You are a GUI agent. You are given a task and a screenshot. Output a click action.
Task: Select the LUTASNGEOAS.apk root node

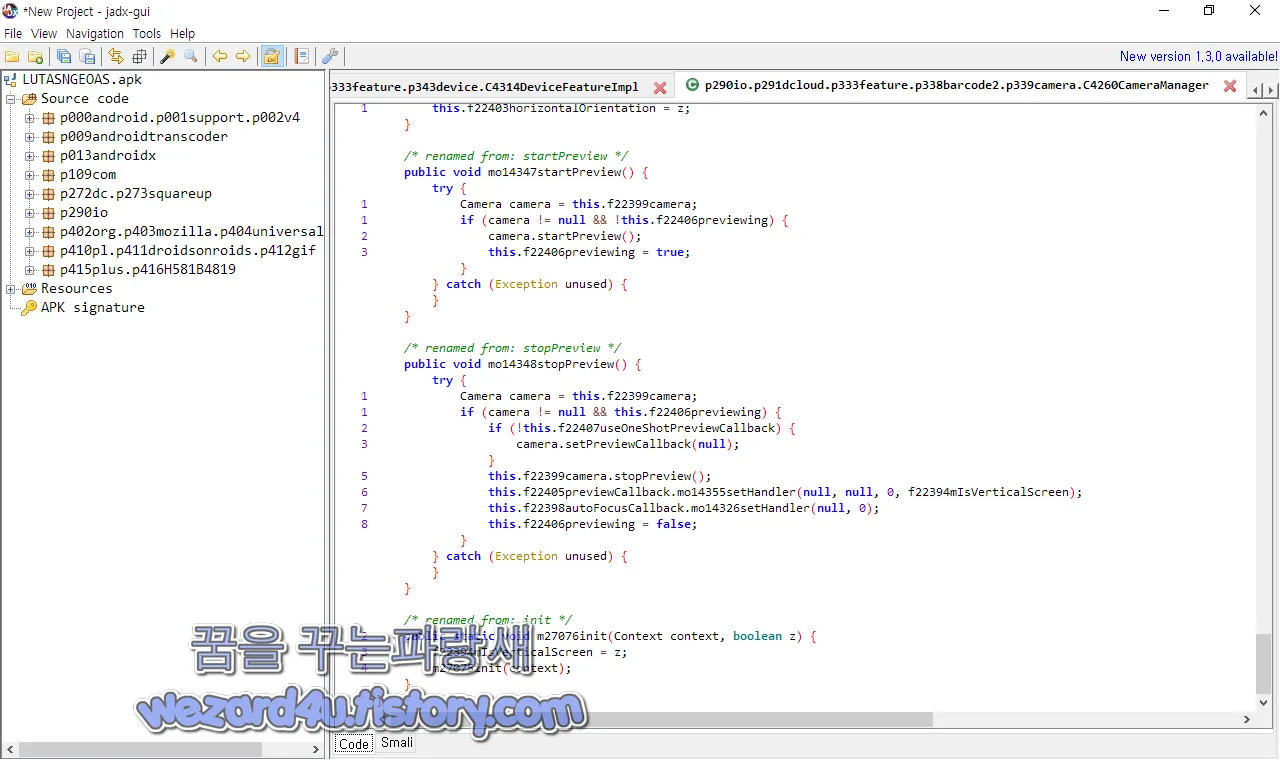click(82, 79)
